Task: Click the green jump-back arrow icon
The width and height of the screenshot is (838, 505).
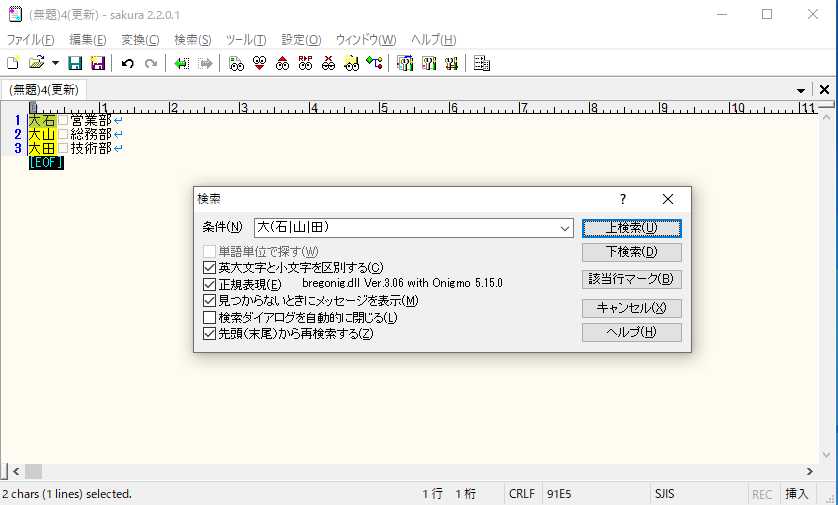Action: point(181,63)
